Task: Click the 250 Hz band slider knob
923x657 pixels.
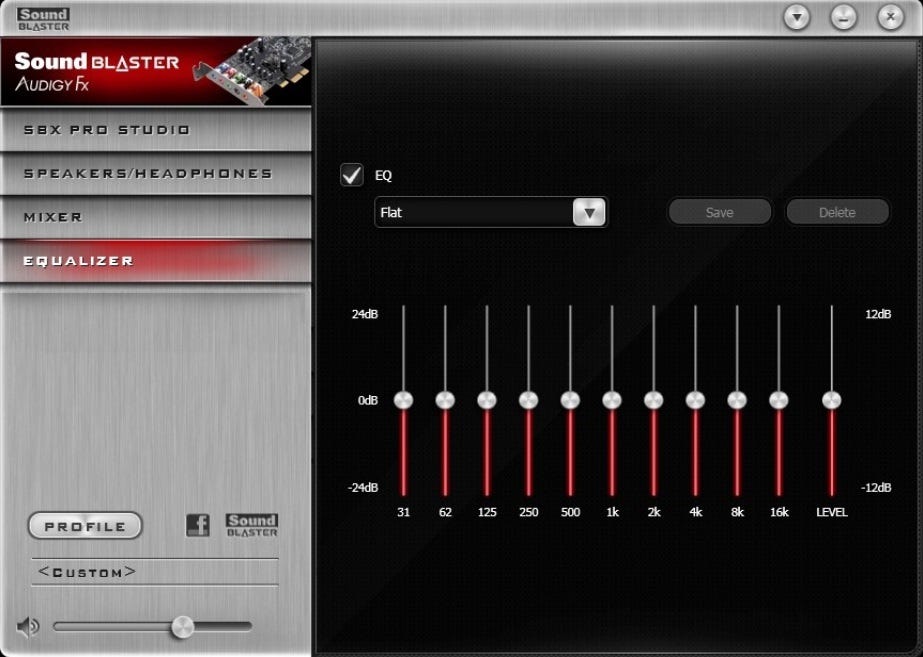Action: tap(529, 400)
